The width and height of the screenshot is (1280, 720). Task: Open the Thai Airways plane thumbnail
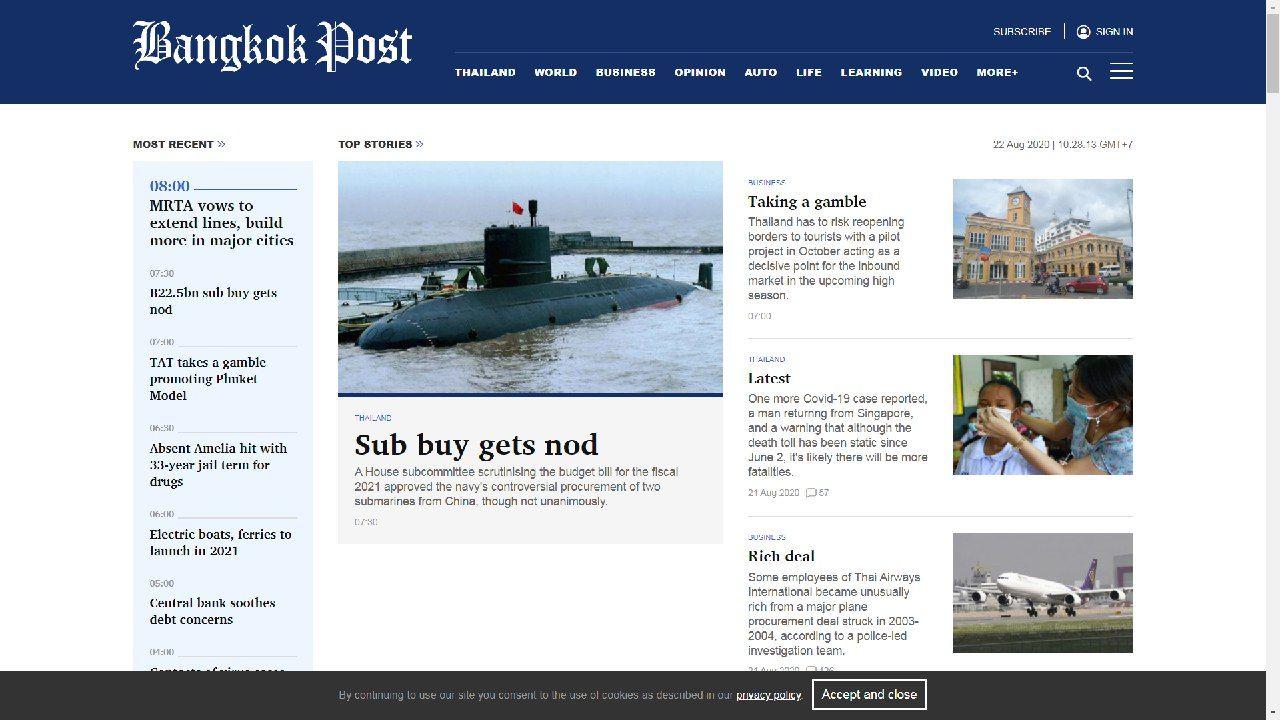tap(1042, 592)
